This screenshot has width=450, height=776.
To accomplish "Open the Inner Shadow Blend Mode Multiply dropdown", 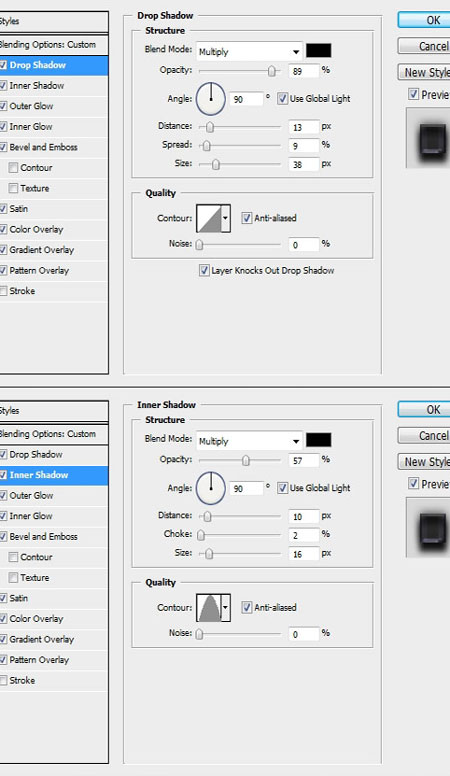I will 249,441.
